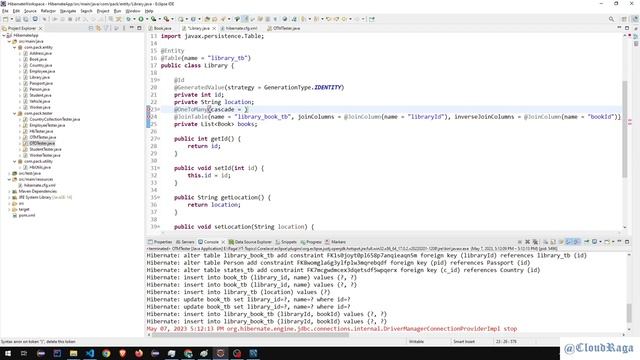Viewport: 640px width, 360px height.
Task: Click Remove Launch icon in Console toolbar
Action: point(527,242)
